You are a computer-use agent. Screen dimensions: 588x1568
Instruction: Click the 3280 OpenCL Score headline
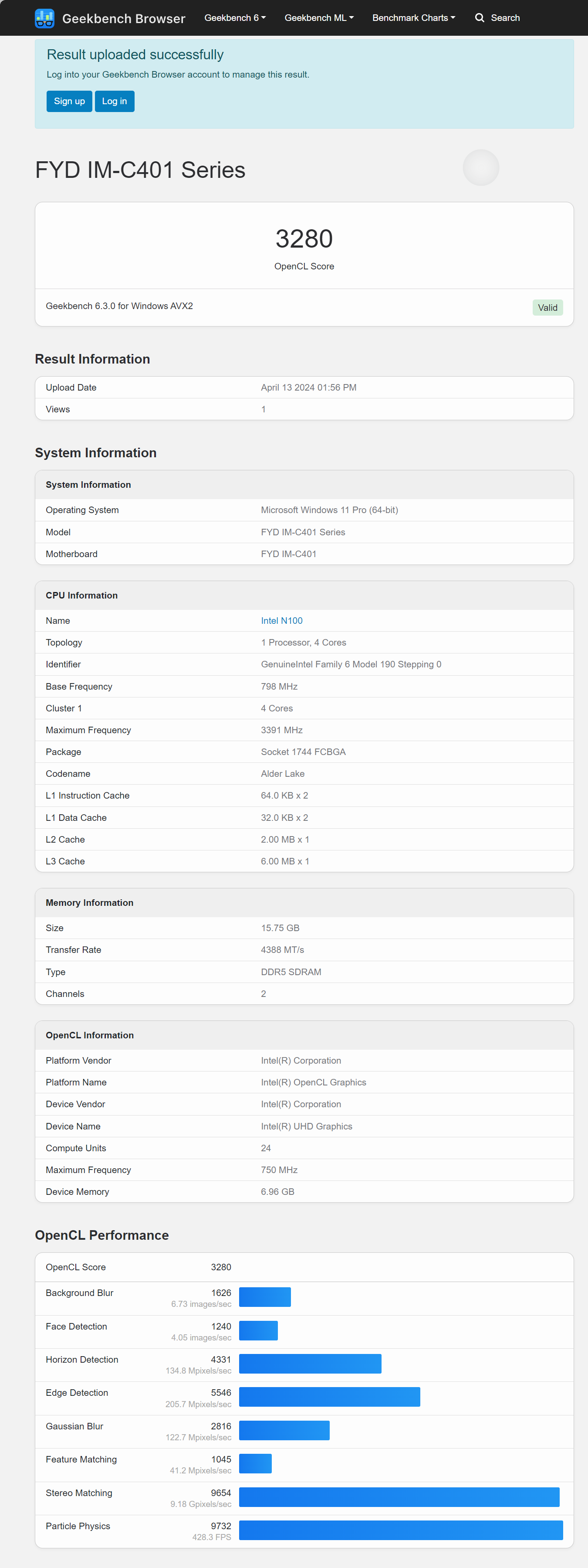(x=304, y=238)
